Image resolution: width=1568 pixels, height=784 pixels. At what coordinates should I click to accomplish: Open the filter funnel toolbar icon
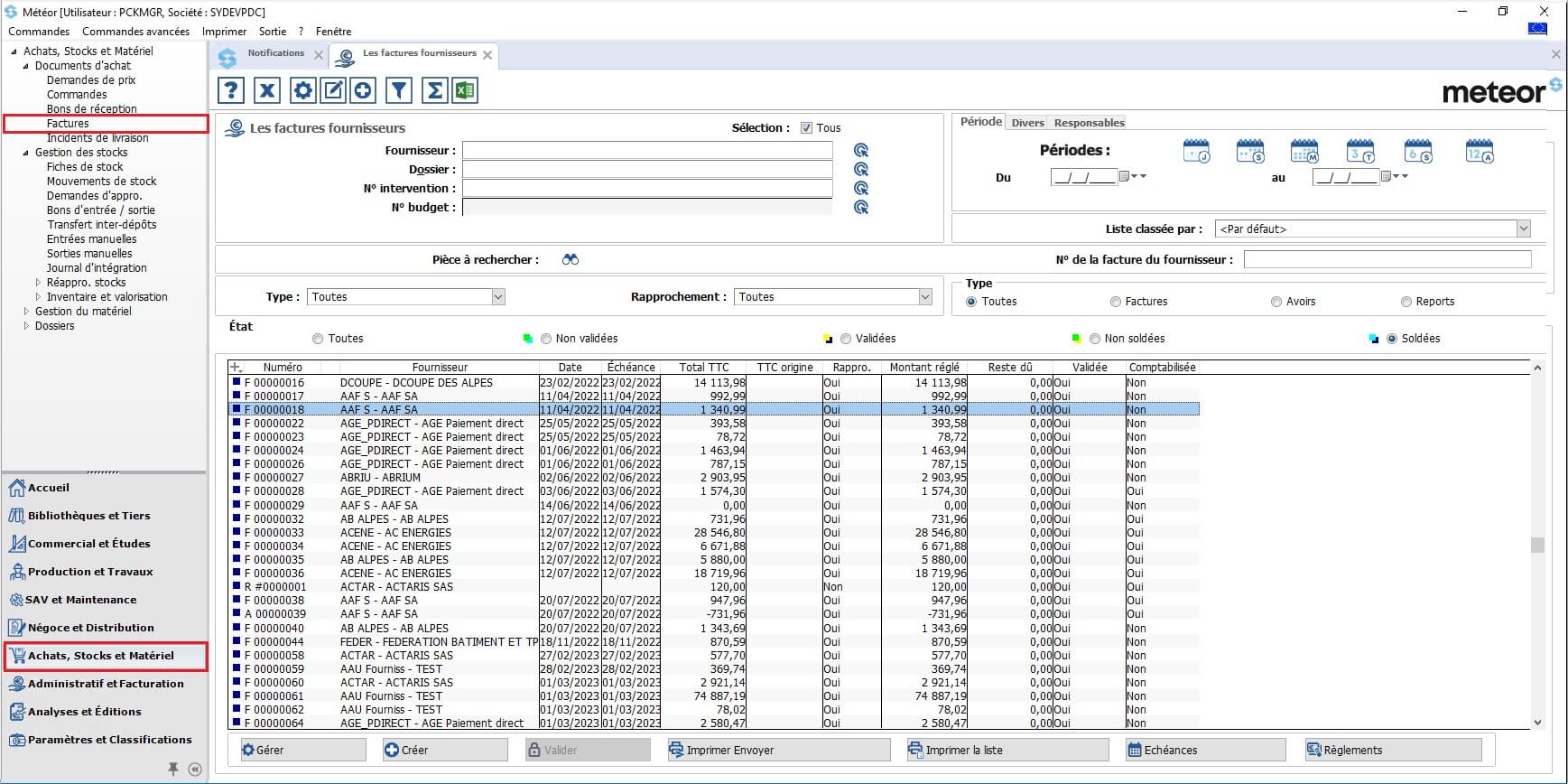point(399,90)
